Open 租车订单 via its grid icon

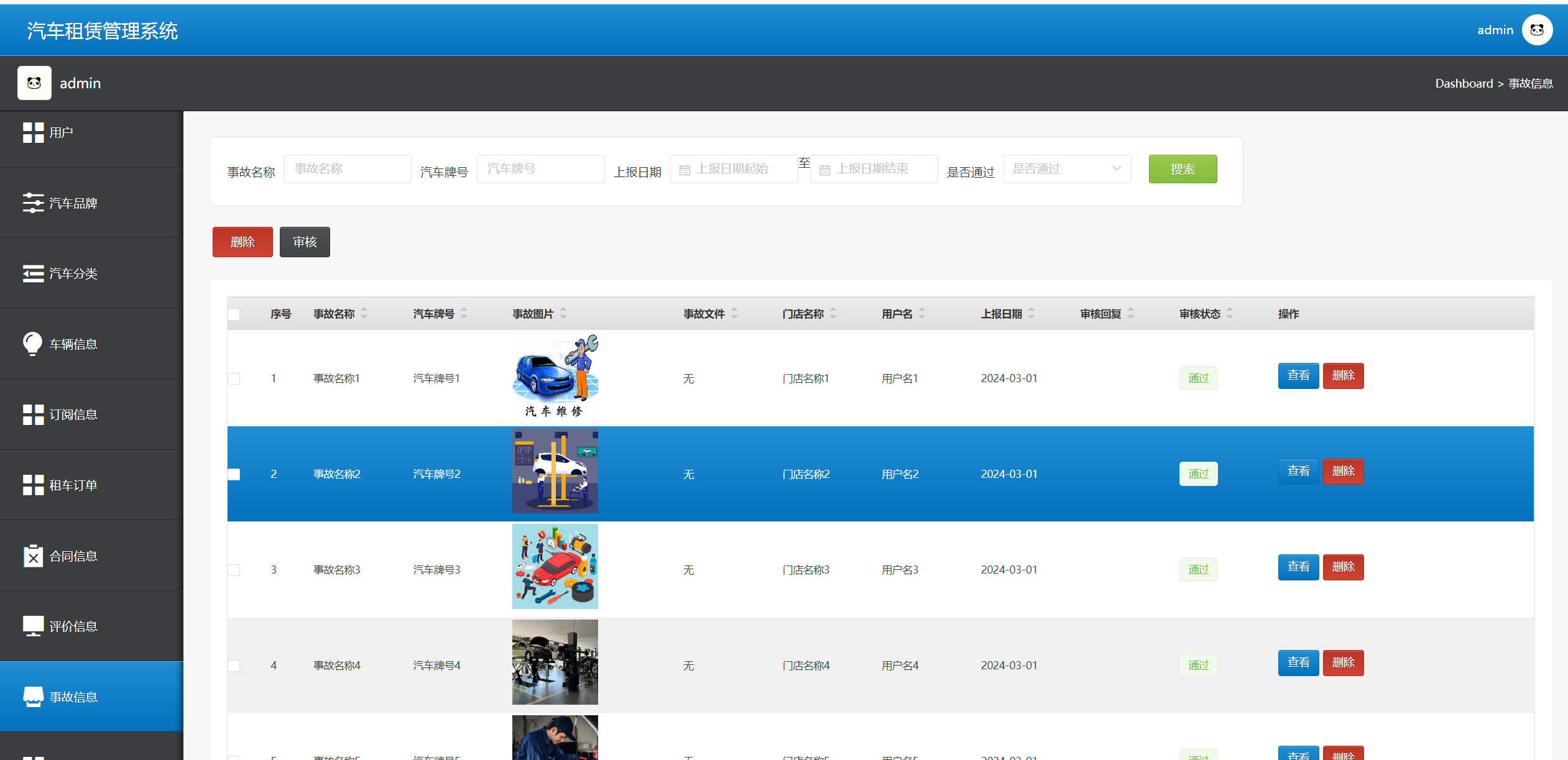pos(33,485)
